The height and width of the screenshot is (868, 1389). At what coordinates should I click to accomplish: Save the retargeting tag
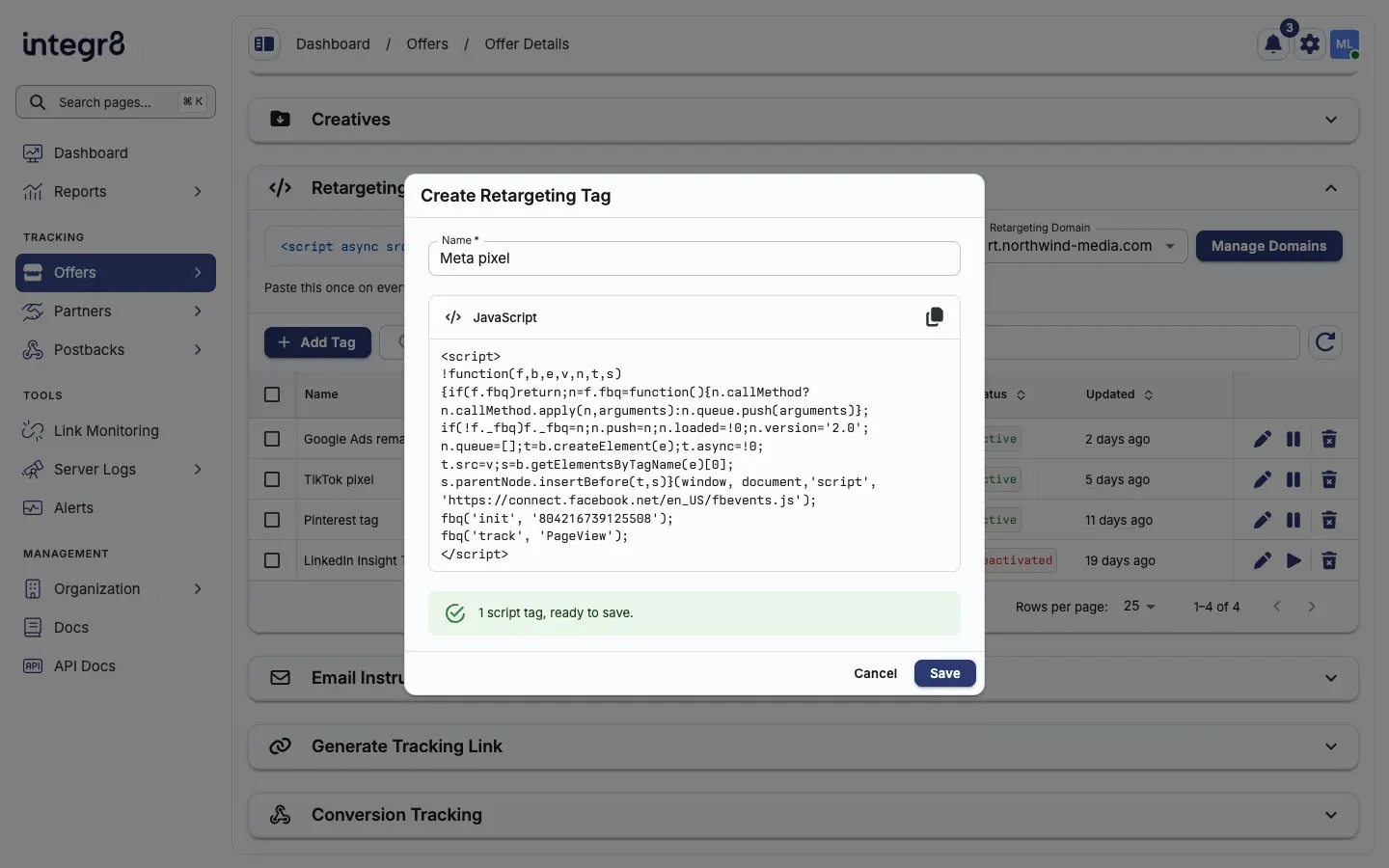click(x=944, y=673)
